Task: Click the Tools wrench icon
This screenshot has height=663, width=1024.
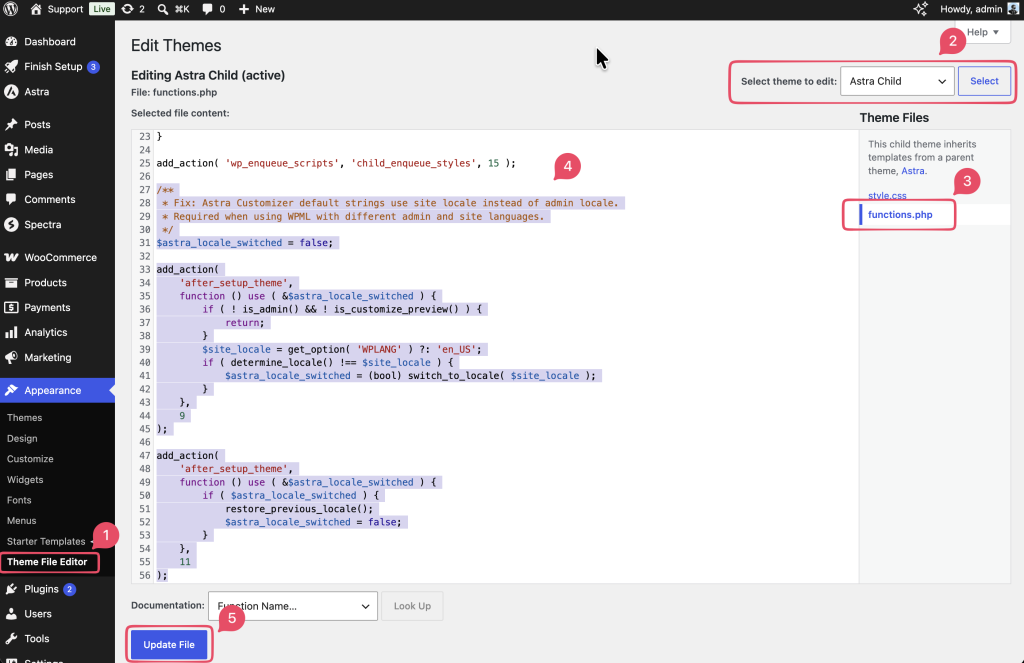Action: point(11,639)
